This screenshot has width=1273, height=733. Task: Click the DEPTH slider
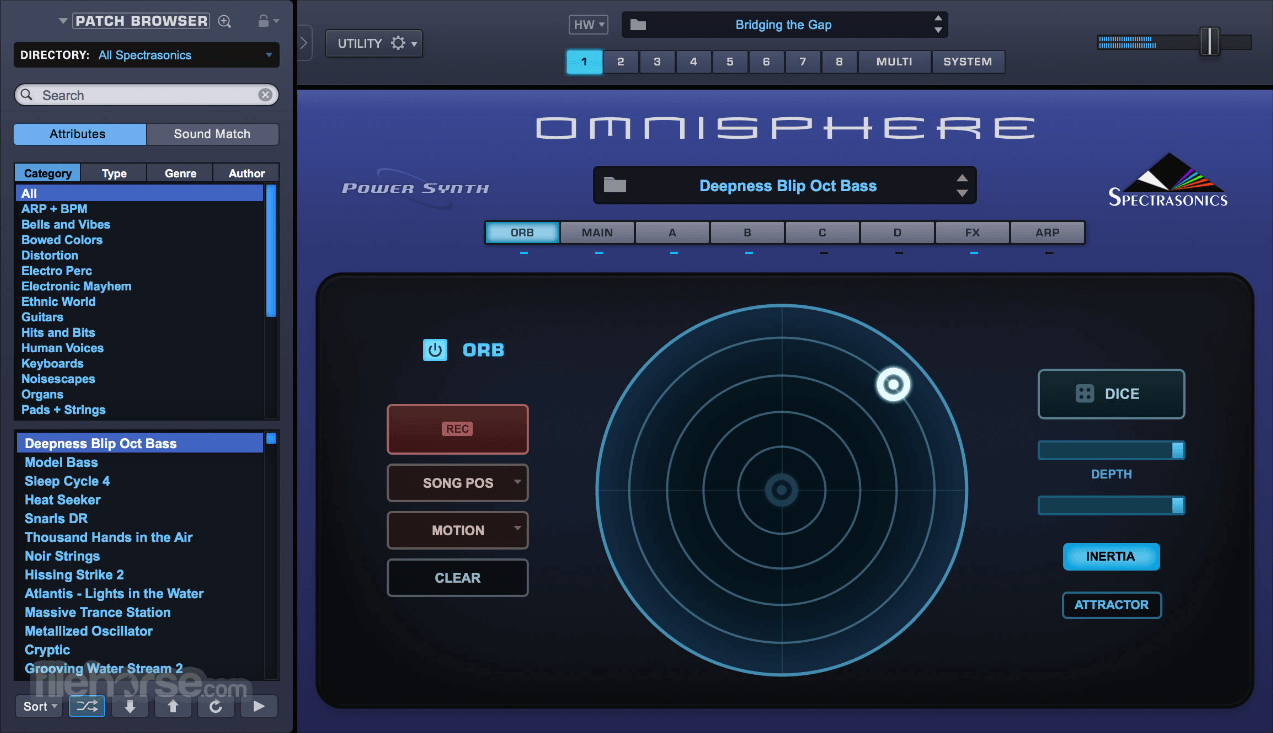[1111, 450]
